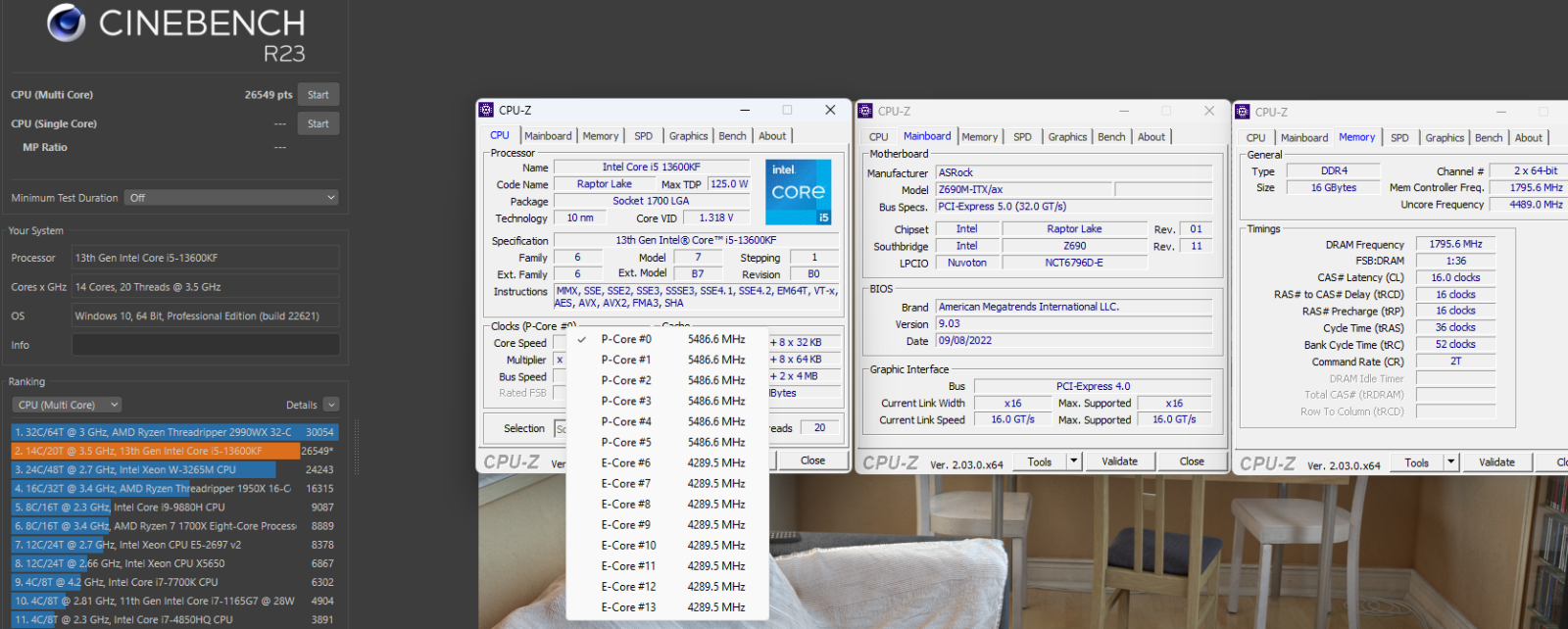The image size is (1568, 629).
Task: Open Bench tab in the CPU-Z Mainboard window
Action: tap(1111, 137)
